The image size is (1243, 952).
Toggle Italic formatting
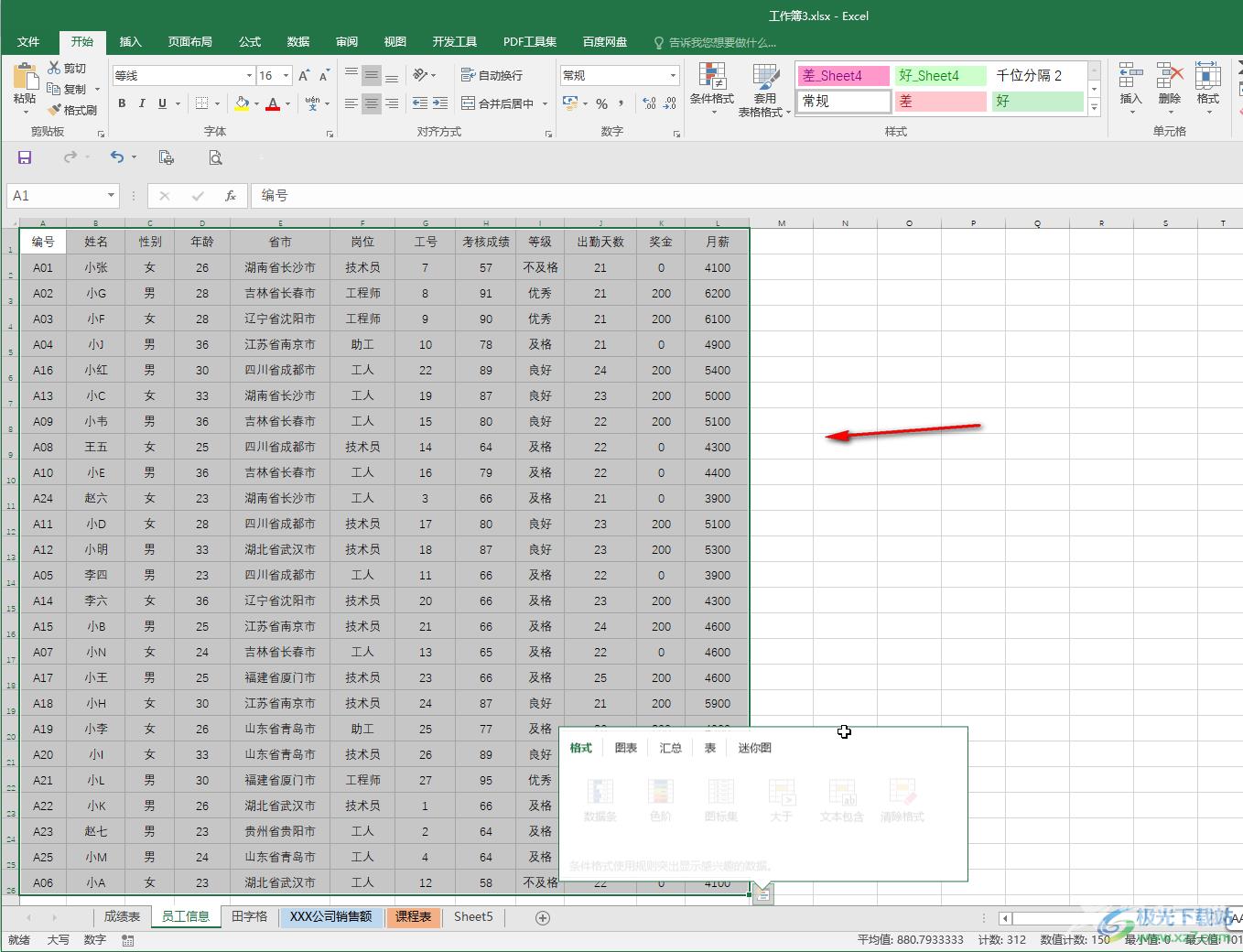pos(142,103)
